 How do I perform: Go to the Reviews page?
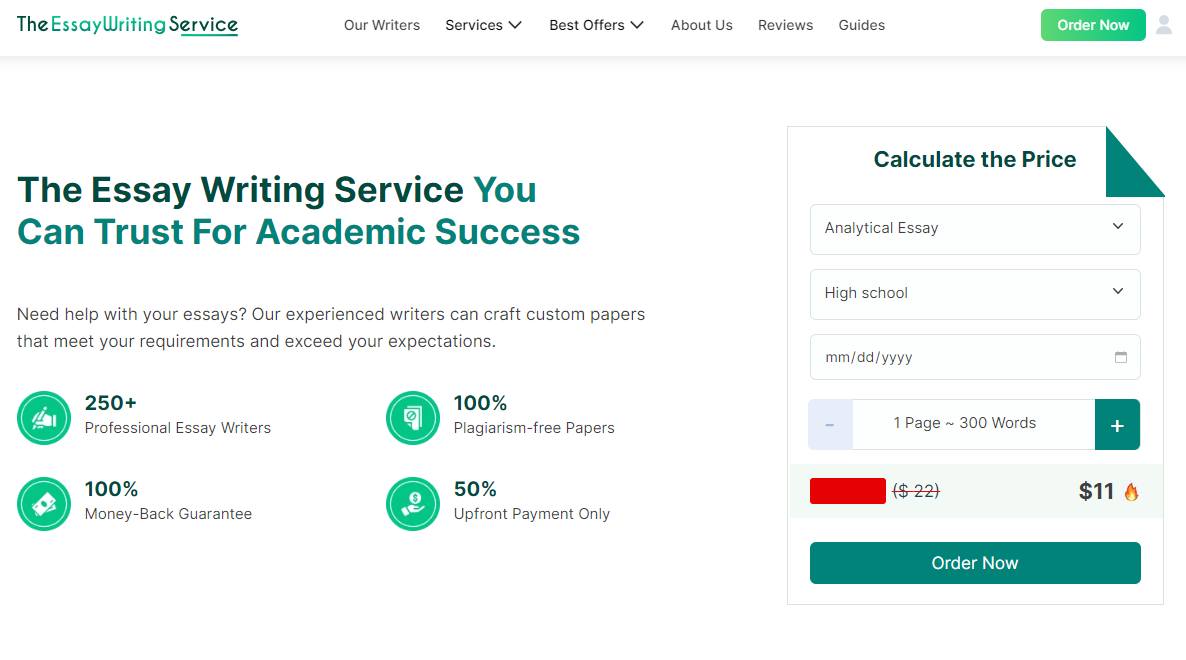coord(785,25)
